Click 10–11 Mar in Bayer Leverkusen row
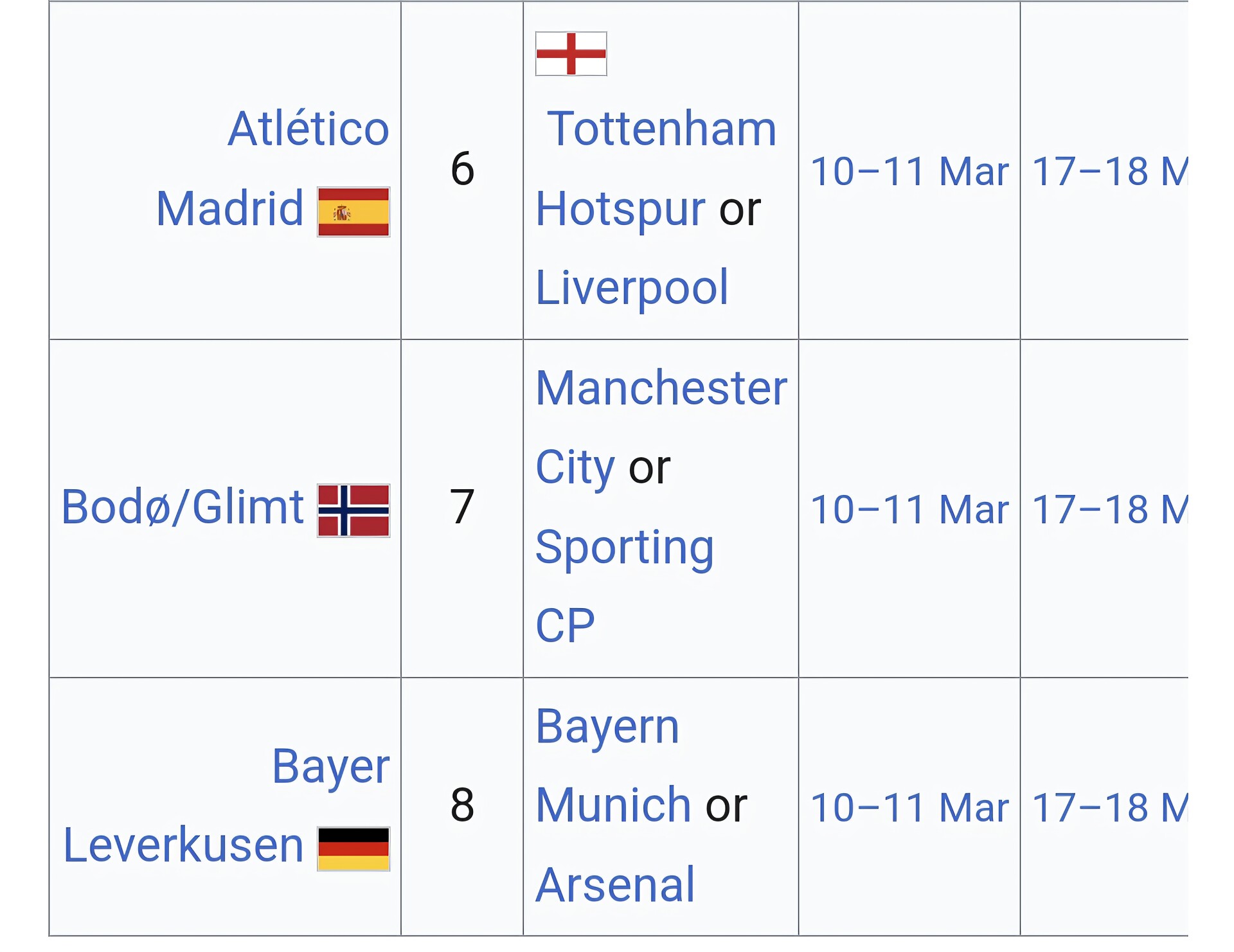This screenshot has height=952, width=1234. 909,807
